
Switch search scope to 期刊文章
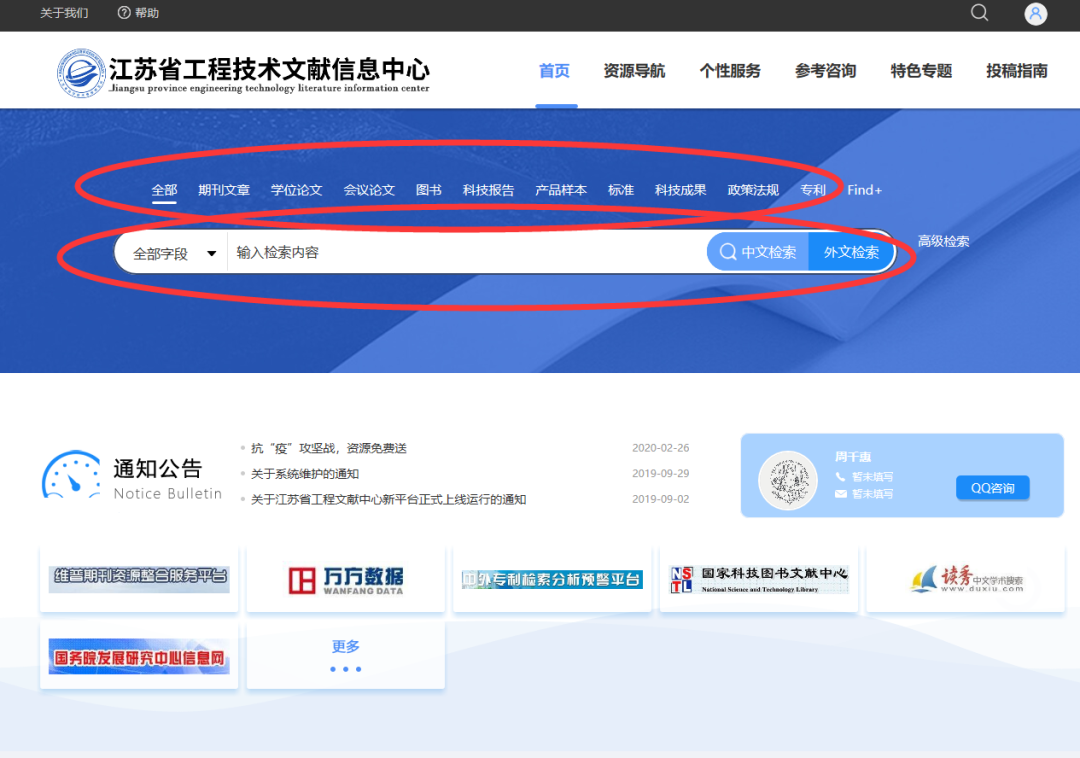223,189
